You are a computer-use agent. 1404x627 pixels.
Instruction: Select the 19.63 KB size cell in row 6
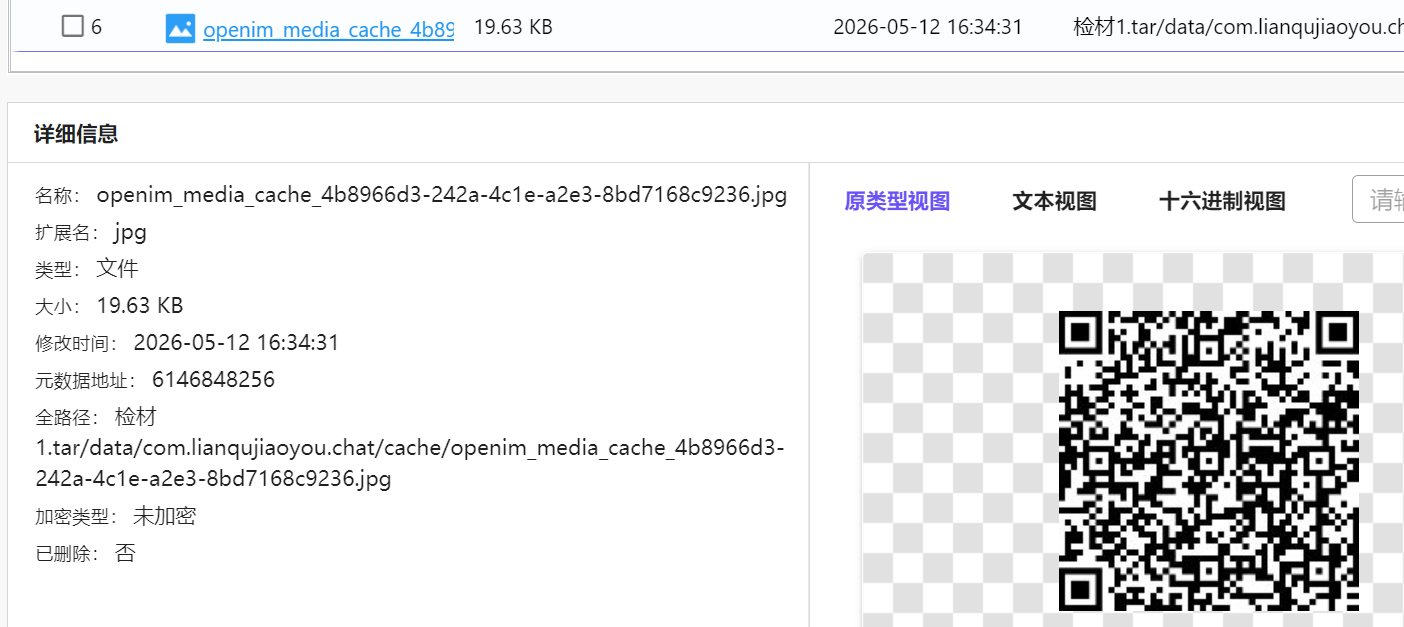coord(513,27)
